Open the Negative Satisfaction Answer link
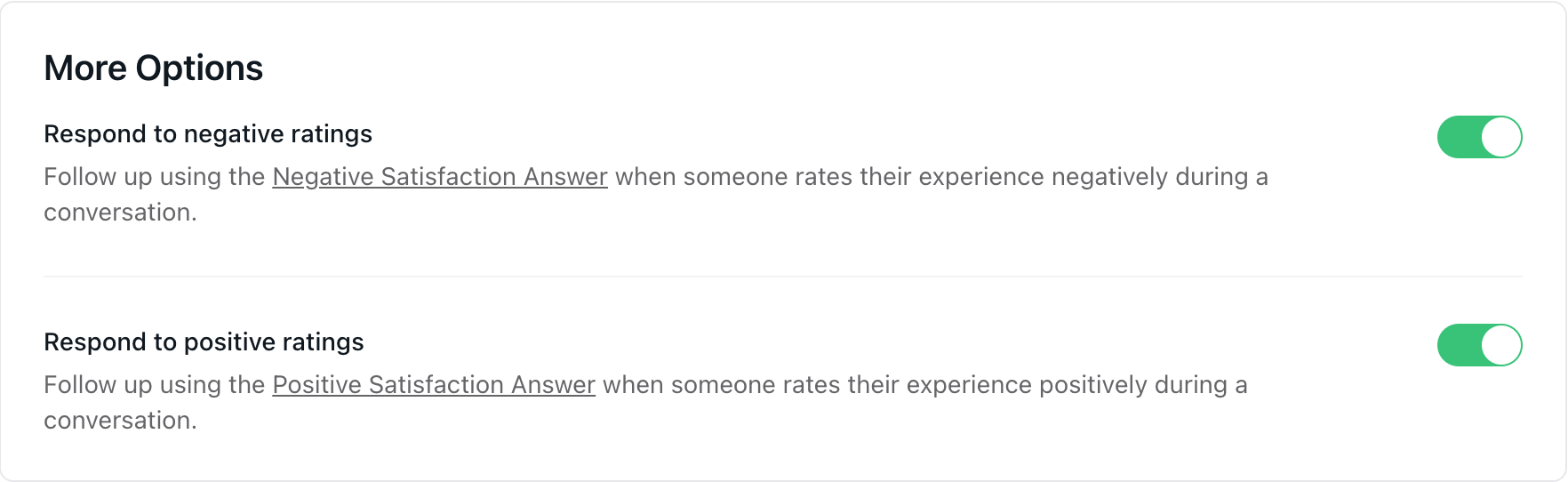The height and width of the screenshot is (482, 1568). (440, 177)
